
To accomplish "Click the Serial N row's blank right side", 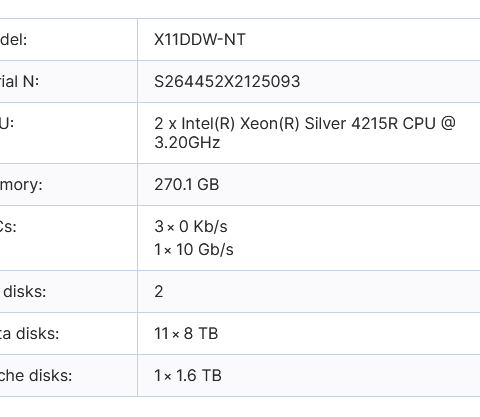I will (390, 82).
